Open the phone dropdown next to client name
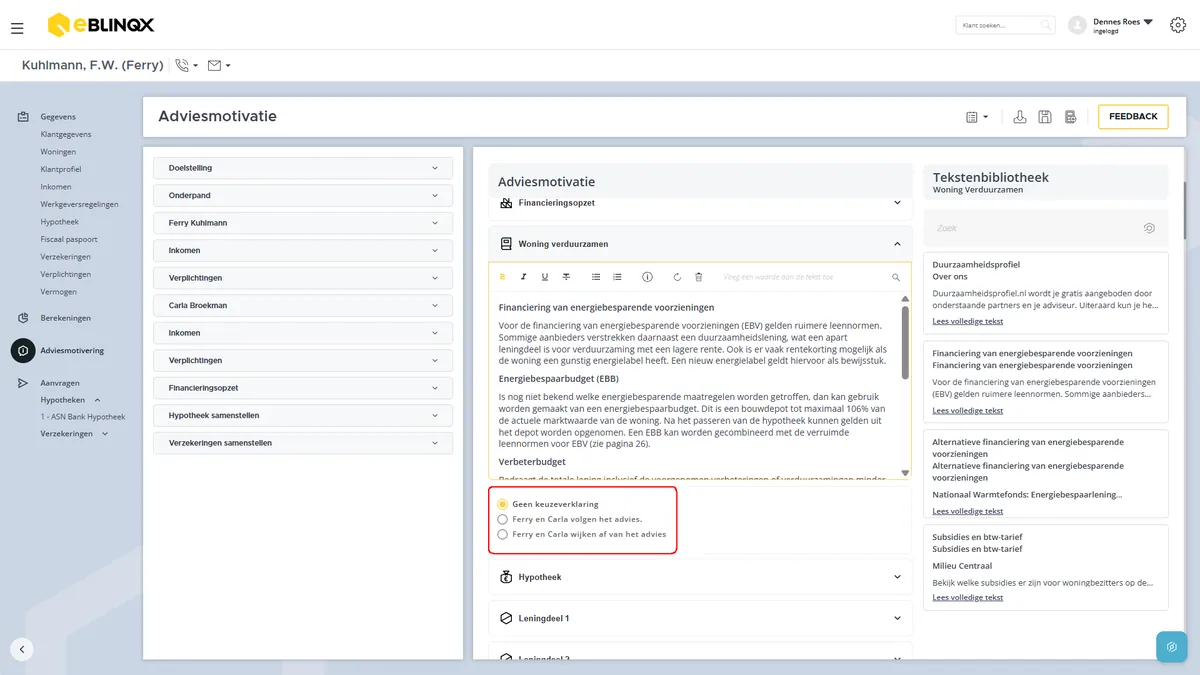This screenshot has height=675, width=1200. pyautogui.click(x=186, y=65)
